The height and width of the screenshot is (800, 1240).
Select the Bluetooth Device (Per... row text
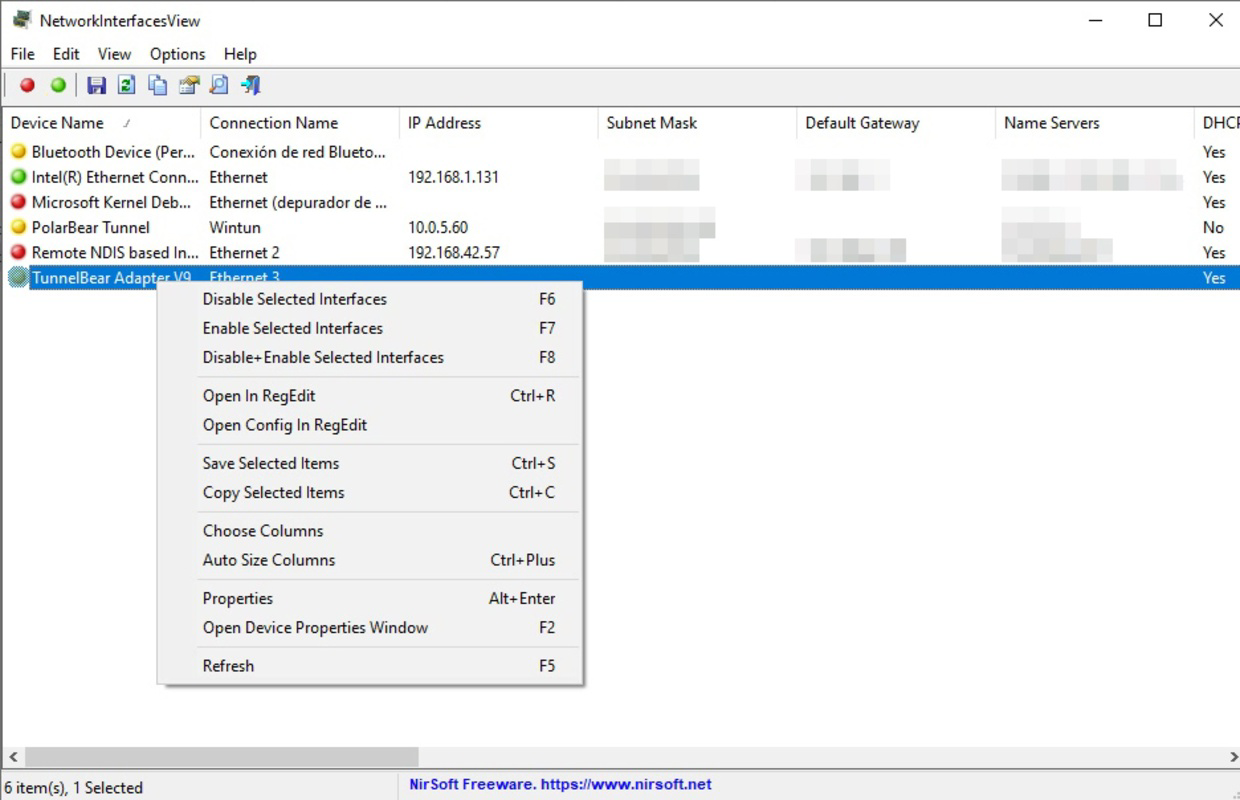click(x=114, y=152)
